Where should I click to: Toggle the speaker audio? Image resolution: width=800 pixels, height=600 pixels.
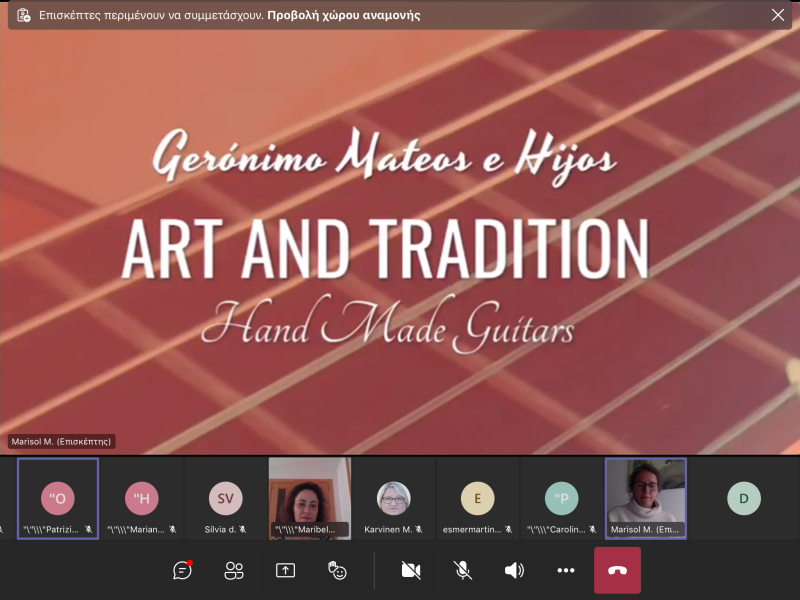click(x=514, y=570)
